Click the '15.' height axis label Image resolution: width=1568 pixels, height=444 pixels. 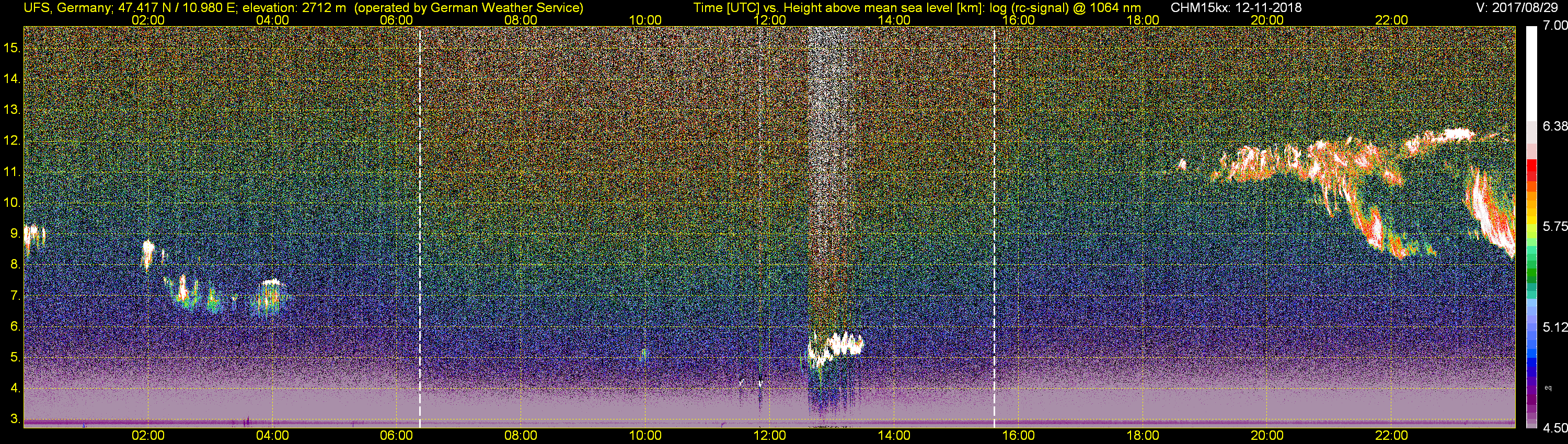[12, 48]
